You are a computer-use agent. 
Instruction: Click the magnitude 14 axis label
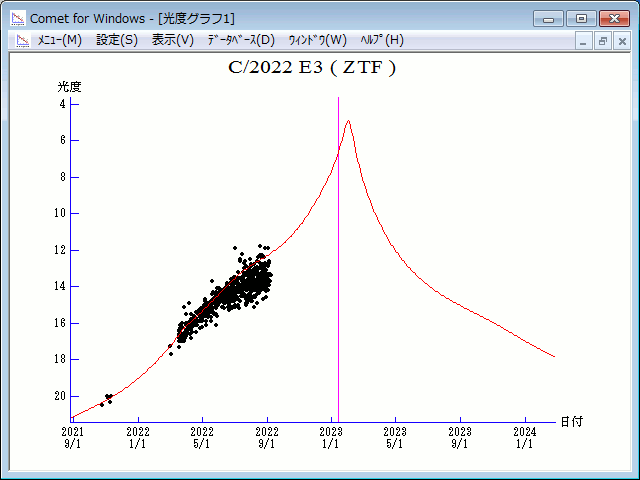60,286
